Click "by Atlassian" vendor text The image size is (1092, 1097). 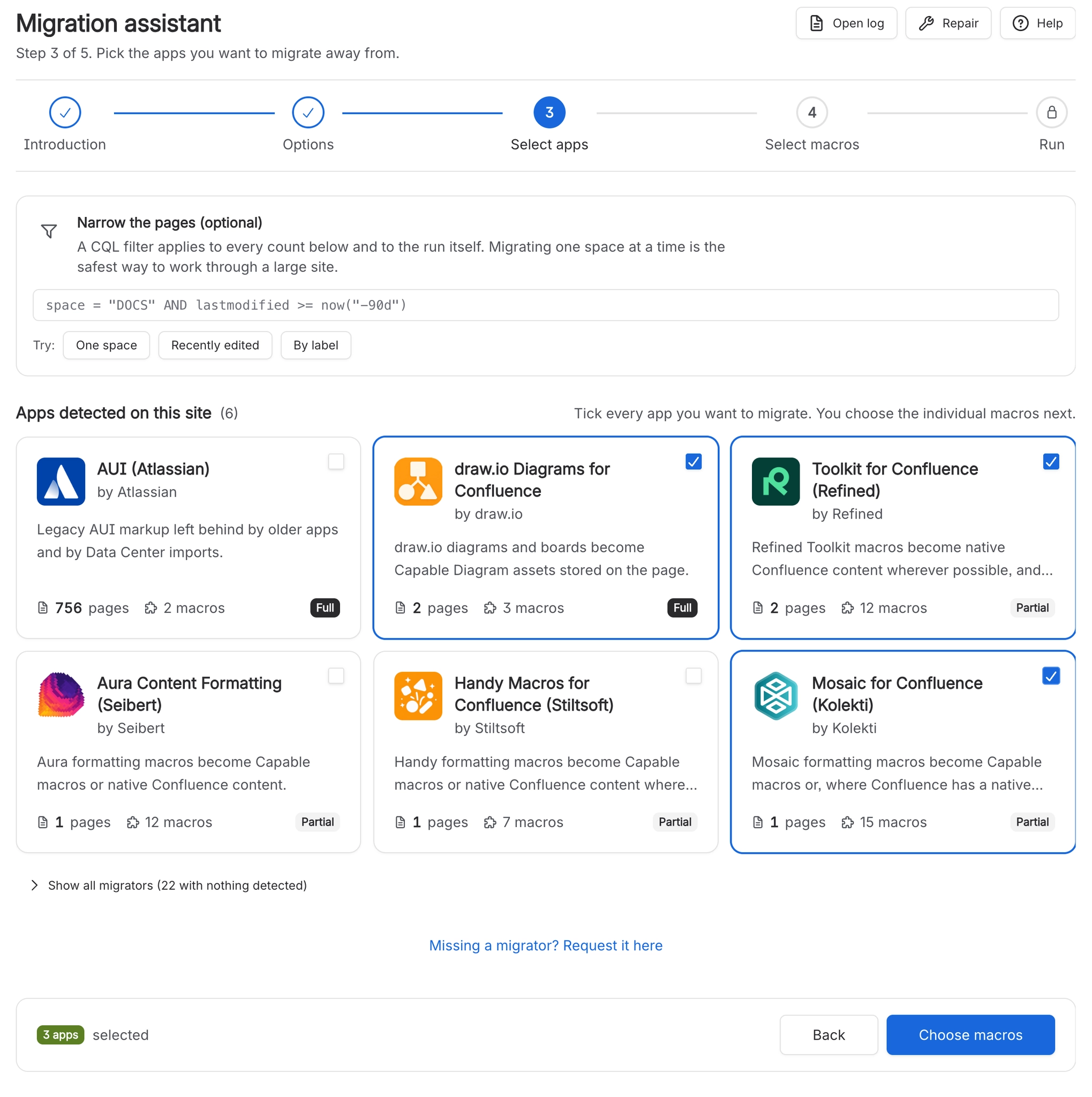[x=137, y=492]
